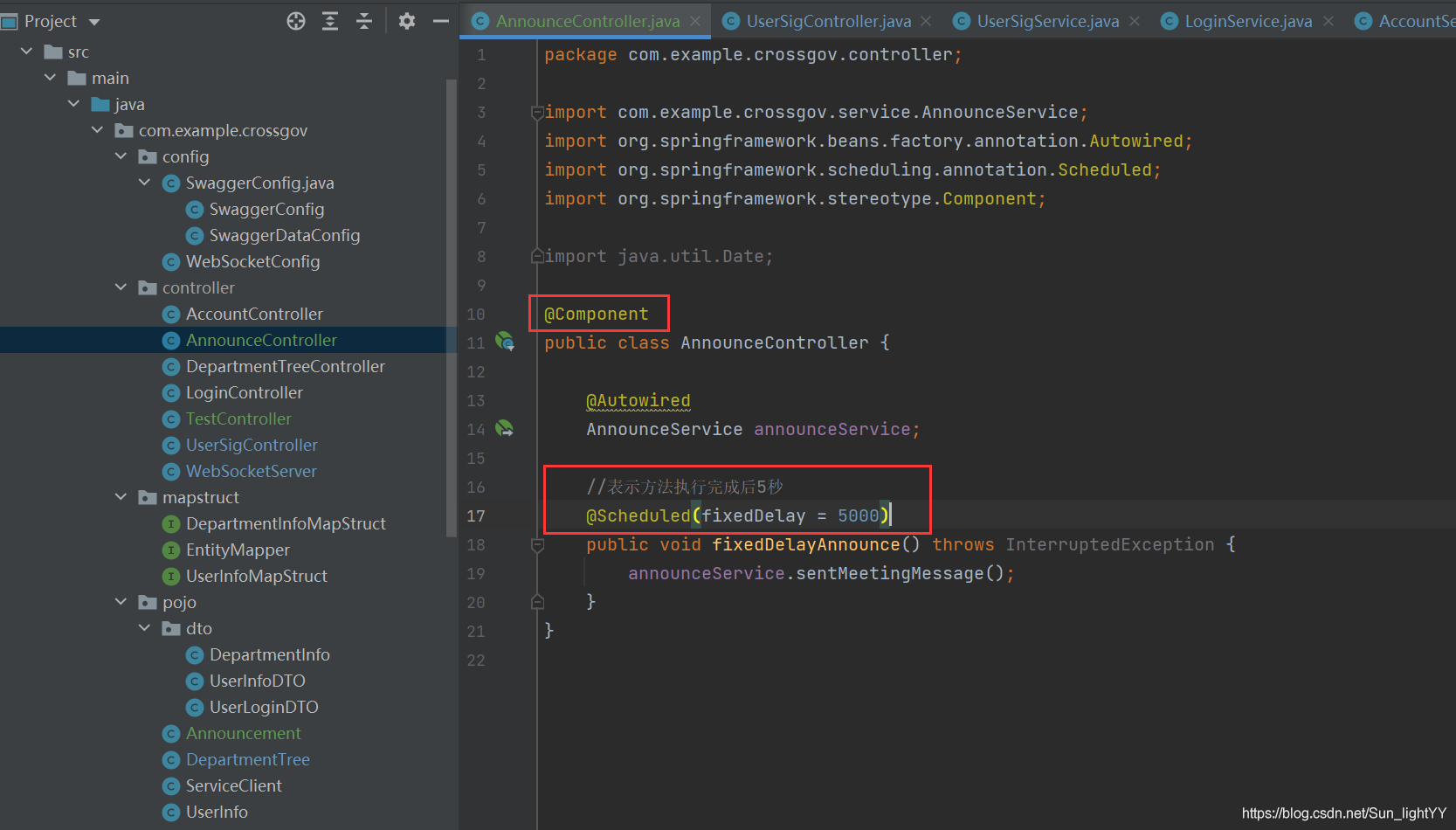The height and width of the screenshot is (830, 1456).
Task: Click the fixedDelay value 5000
Action: (859, 515)
